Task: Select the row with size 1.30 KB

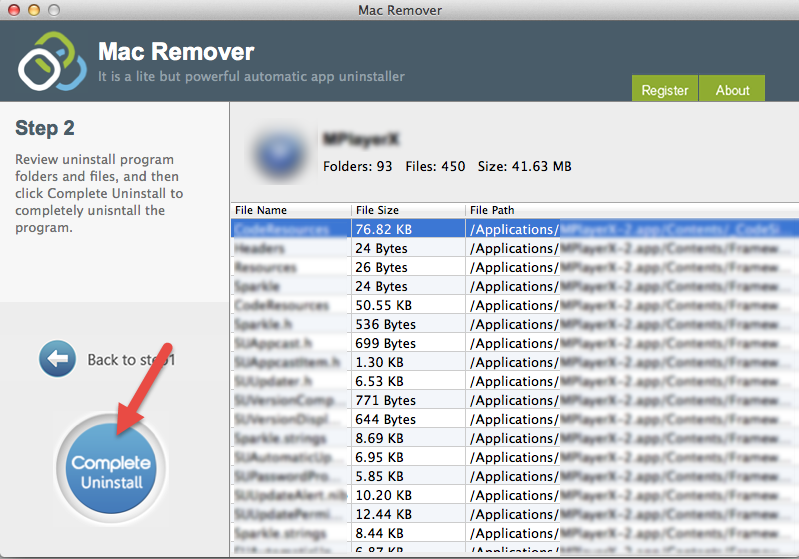Action: (x=515, y=362)
